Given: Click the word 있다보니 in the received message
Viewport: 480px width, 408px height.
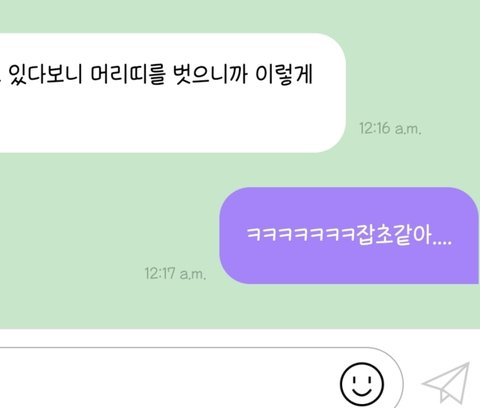Looking at the screenshot, I should pyautogui.click(x=45, y=74).
